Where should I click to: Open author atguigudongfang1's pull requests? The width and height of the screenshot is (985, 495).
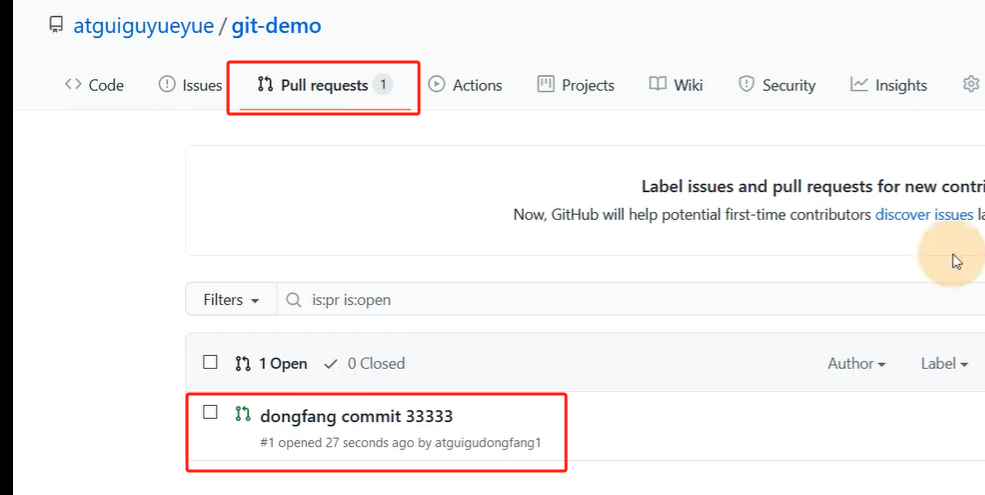click(x=488, y=443)
